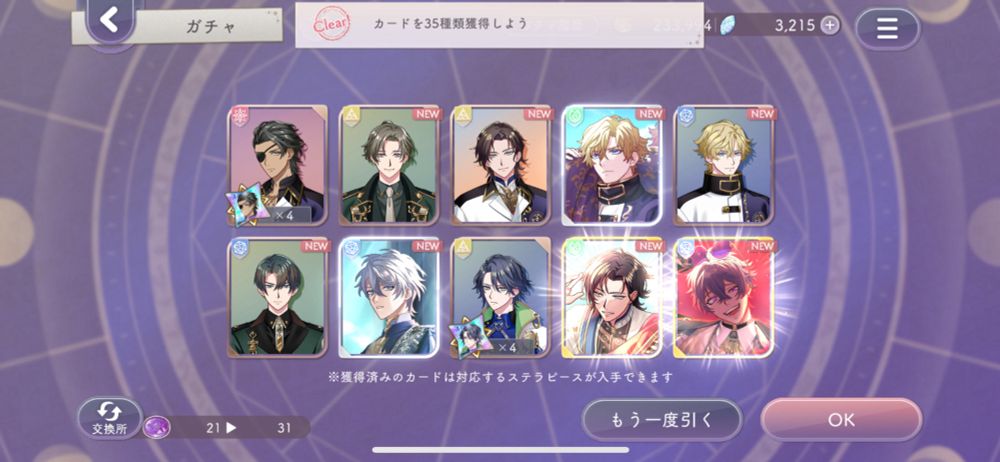
Task: Select the eyepatch character card
Action: (x=278, y=165)
